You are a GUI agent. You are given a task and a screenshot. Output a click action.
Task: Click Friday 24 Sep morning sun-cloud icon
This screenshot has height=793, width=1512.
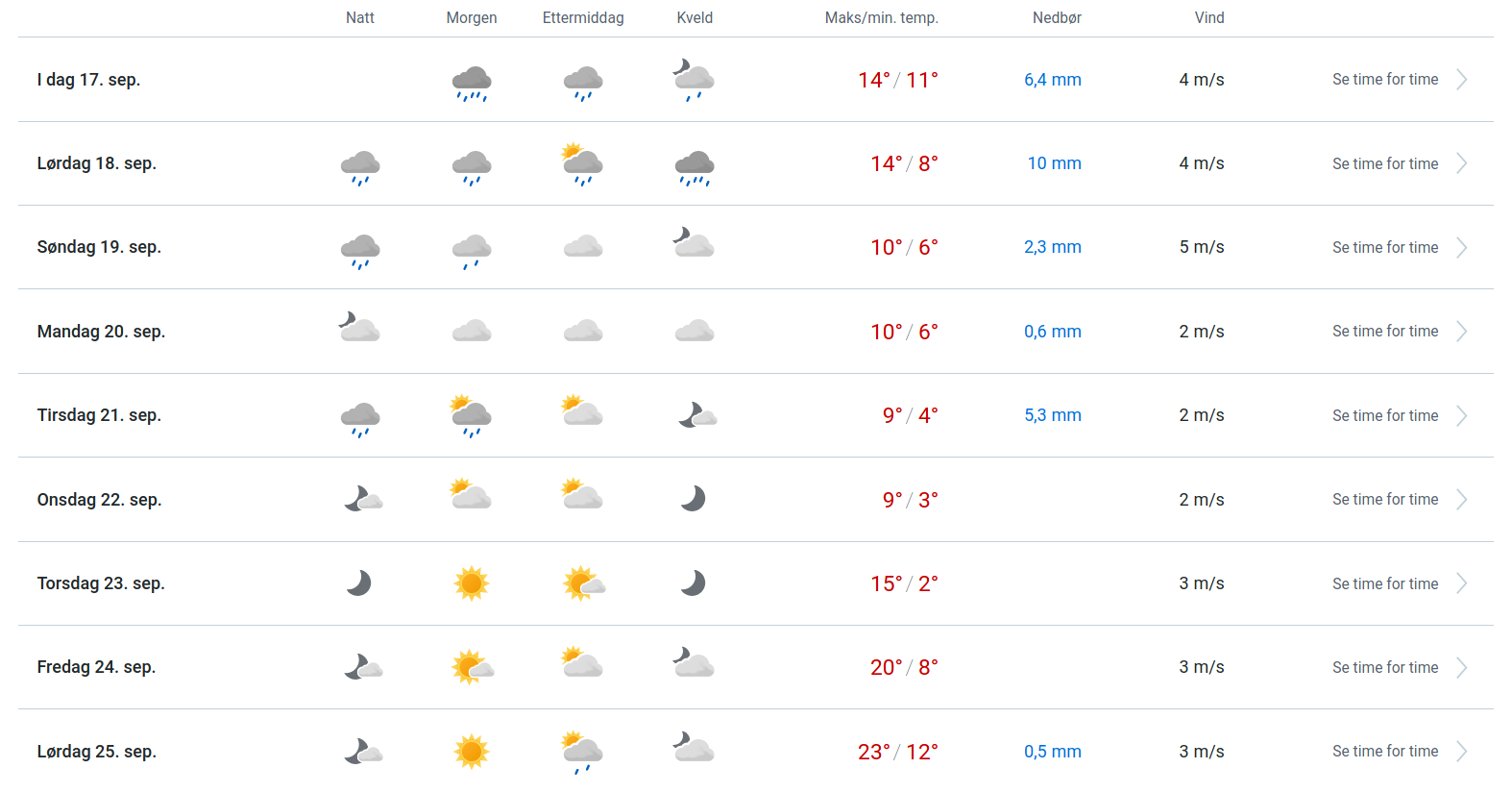pos(472,667)
